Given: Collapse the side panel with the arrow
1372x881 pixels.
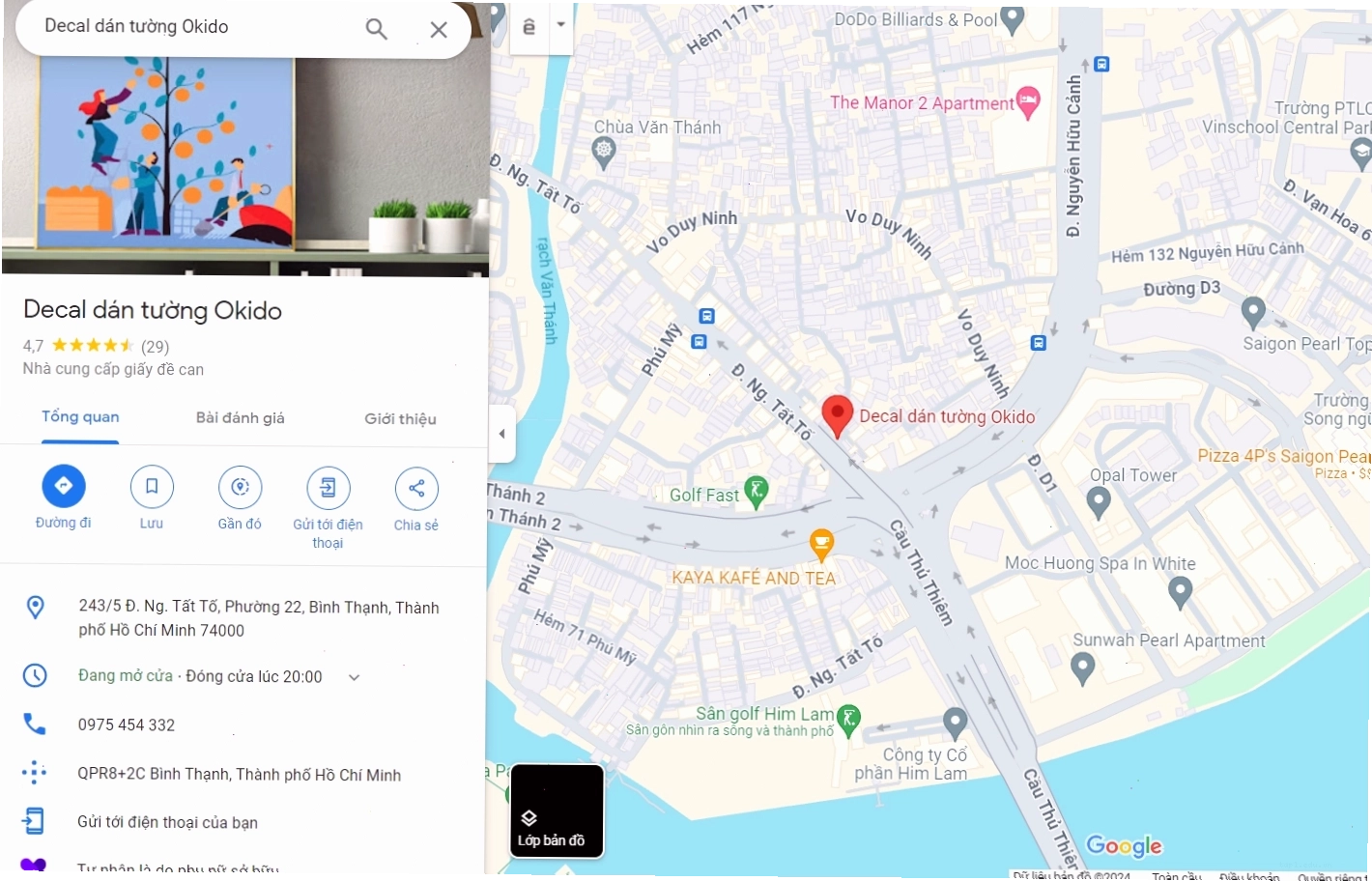Looking at the screenshot, I should pyautogui.click(x=501, y=434).
